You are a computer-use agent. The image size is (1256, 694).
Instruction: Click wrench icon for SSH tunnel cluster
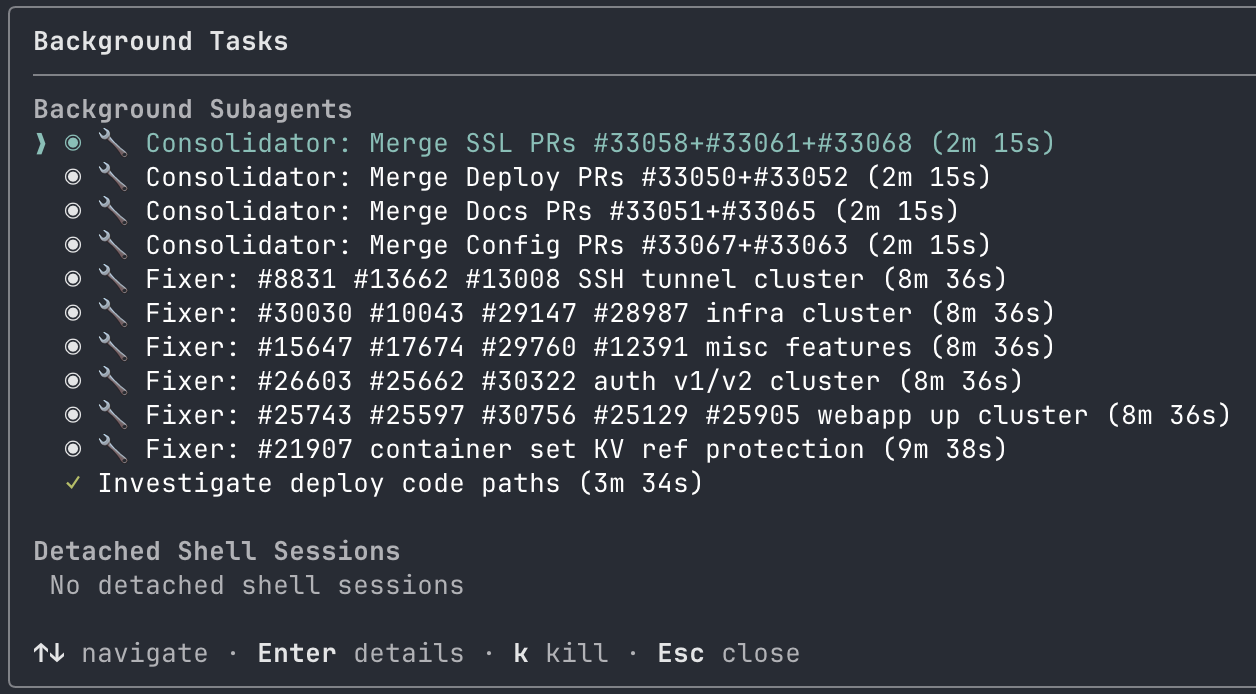(x=112, y=279)
